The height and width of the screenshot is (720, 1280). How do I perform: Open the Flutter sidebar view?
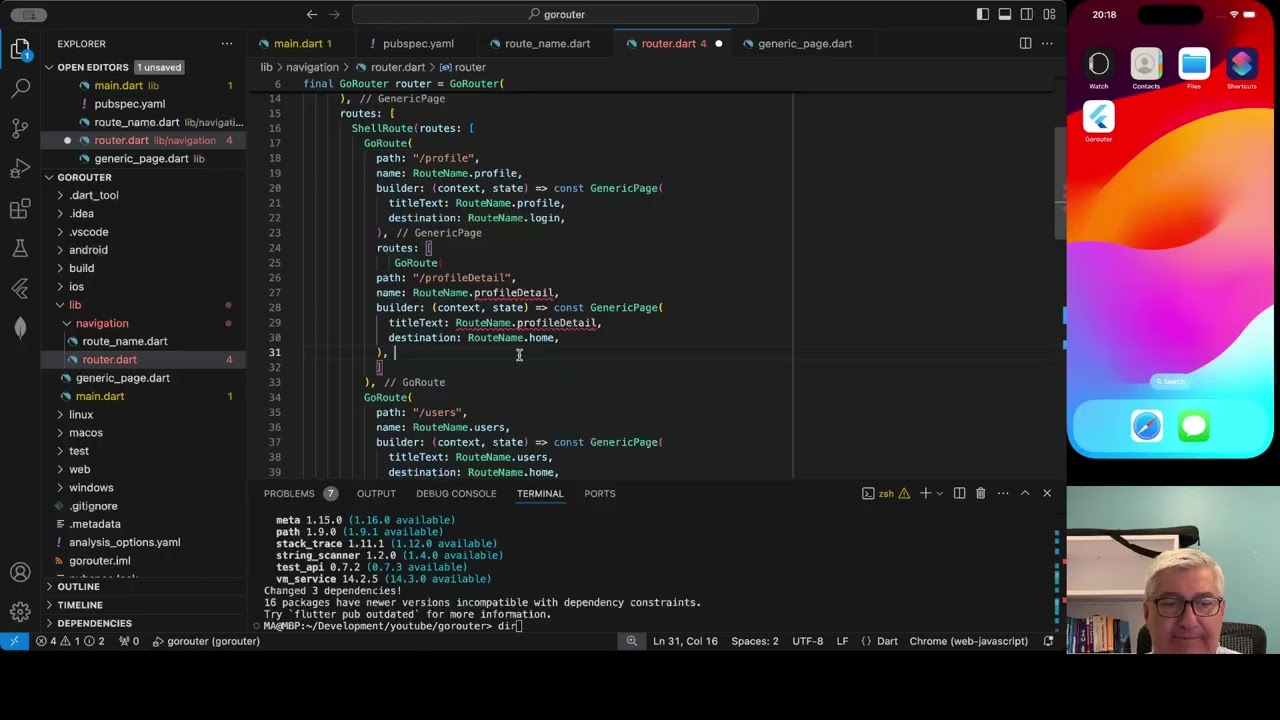tap(20, 288)
